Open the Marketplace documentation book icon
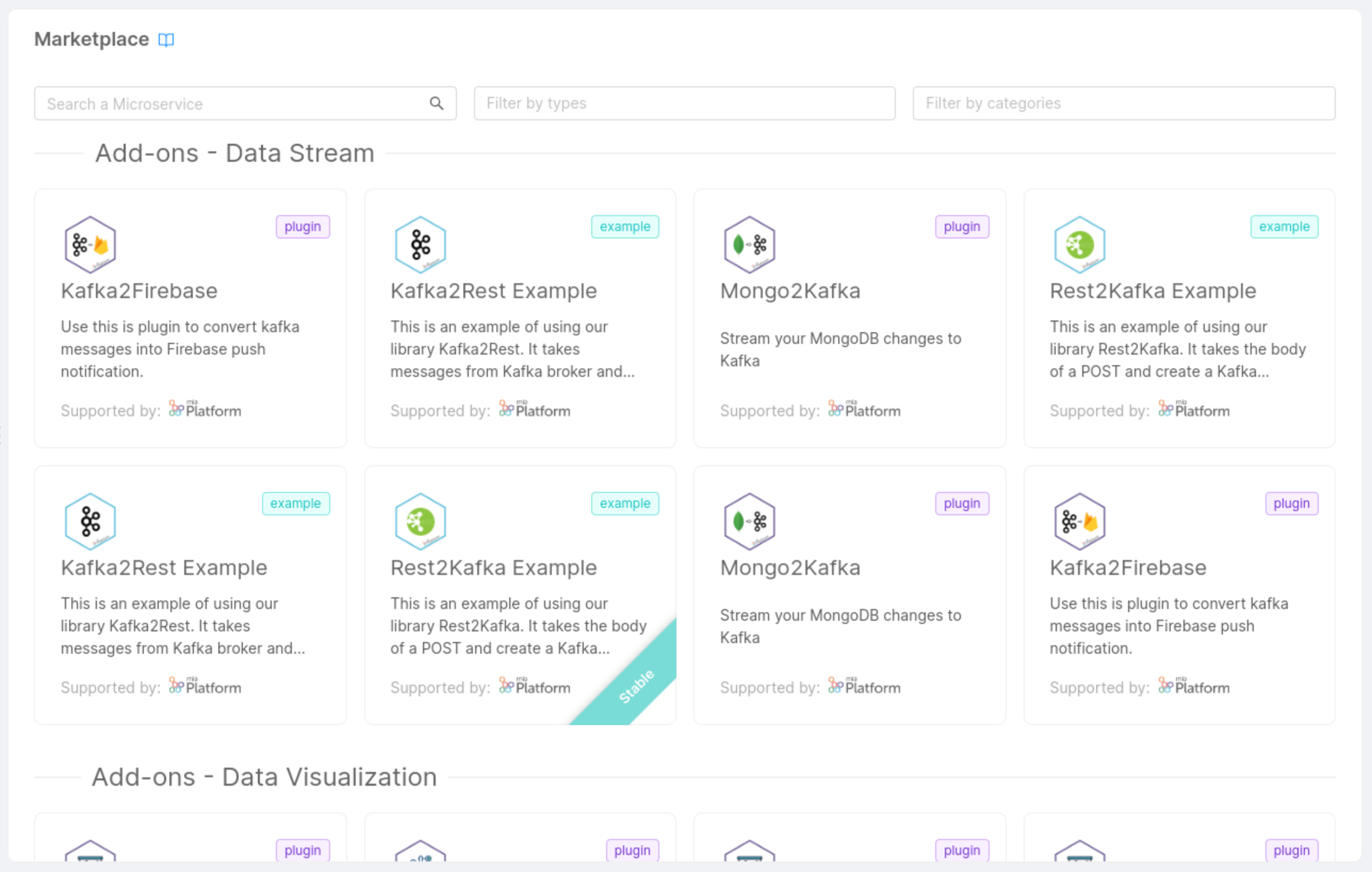Screen dimensions: 1372x872 coord(166,40)
